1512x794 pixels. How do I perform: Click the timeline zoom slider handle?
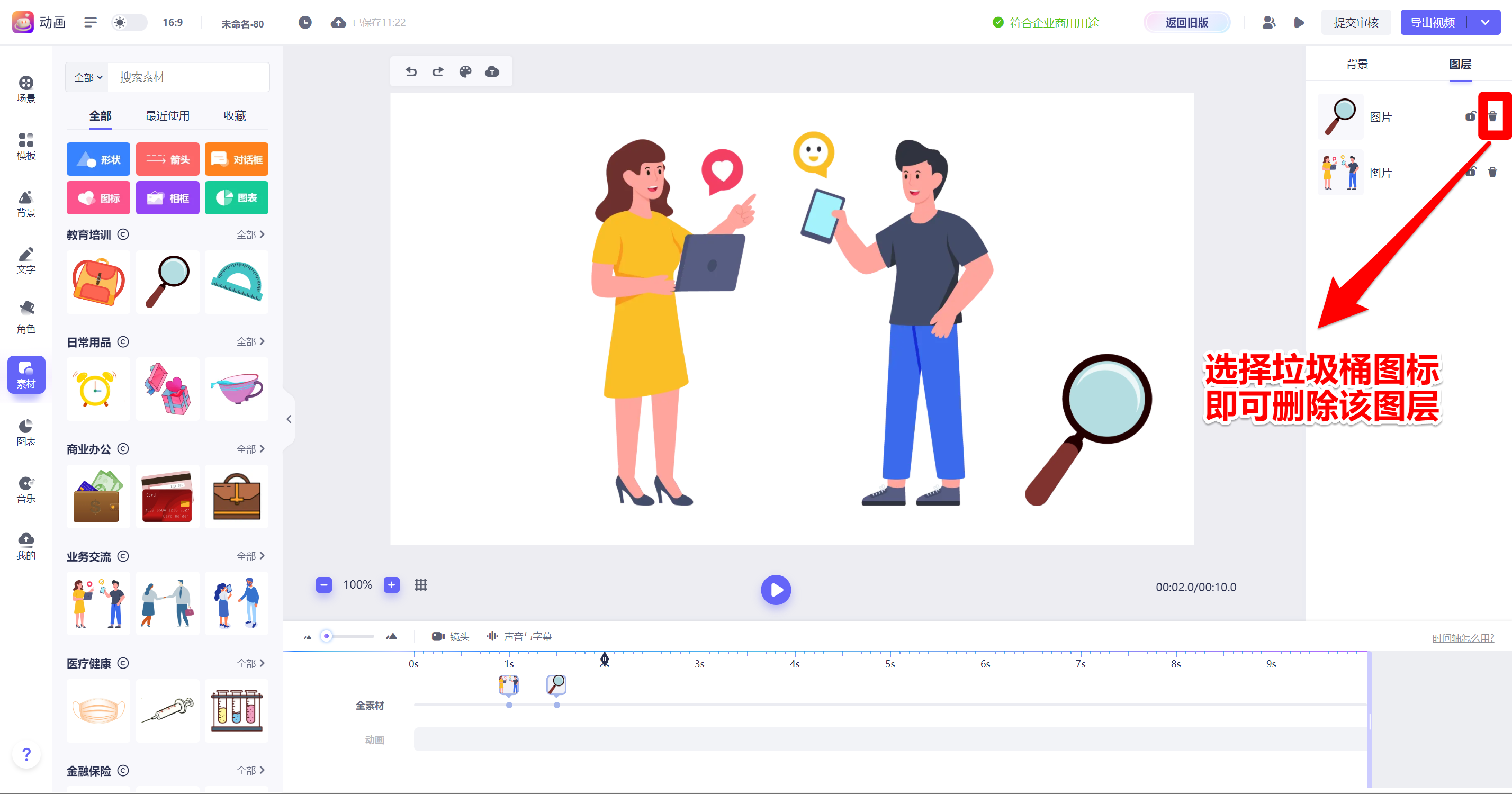tap(327, 636)
